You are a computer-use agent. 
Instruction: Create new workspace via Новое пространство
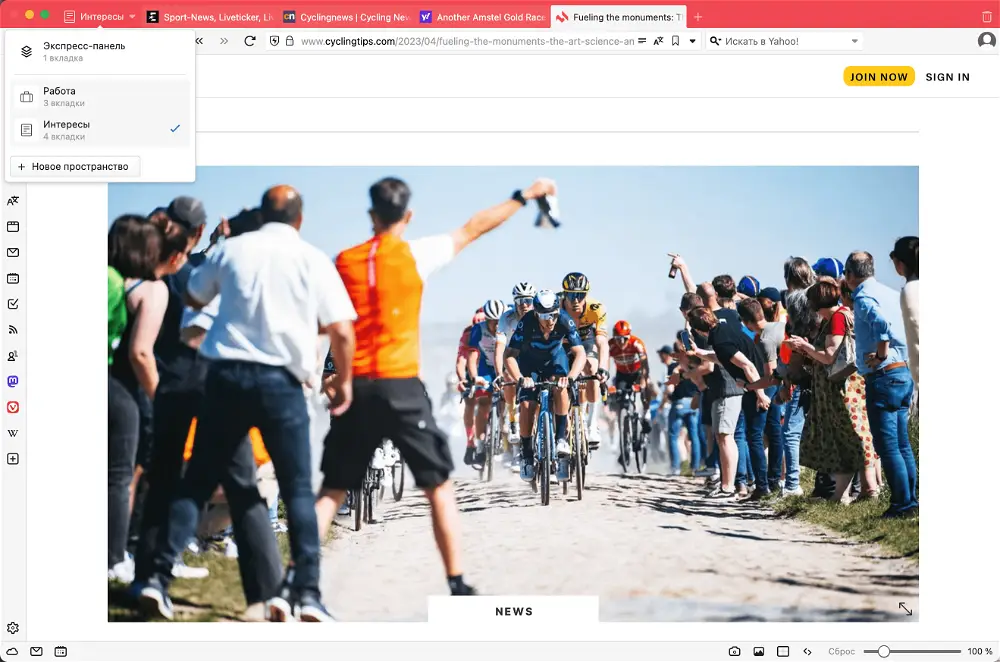(75, 166)
